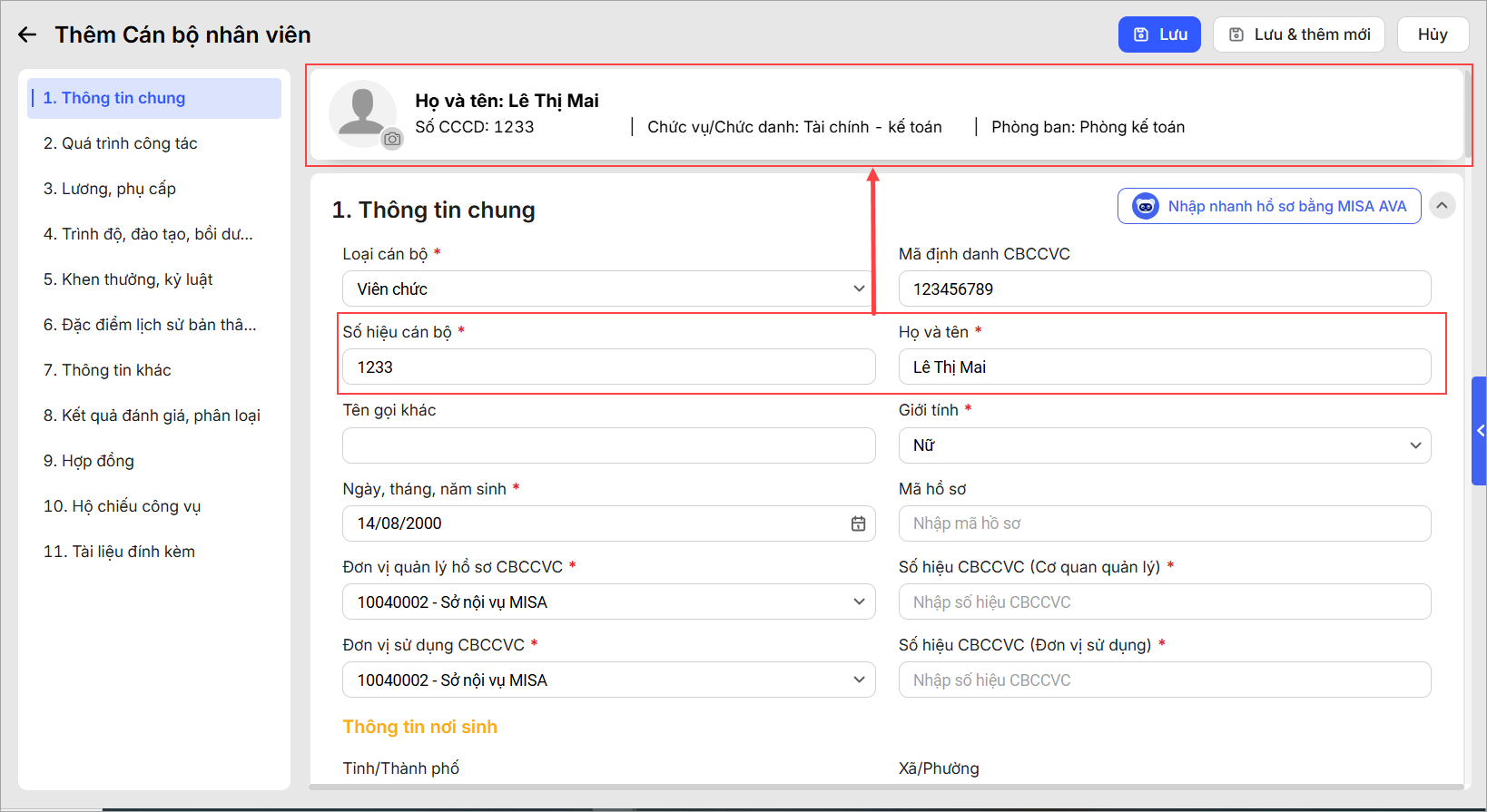The image size is (1487, 812).
Task: Click Nhập nhanh hồ sơ bằng MISA AVA
Action: click(1268, 206)
